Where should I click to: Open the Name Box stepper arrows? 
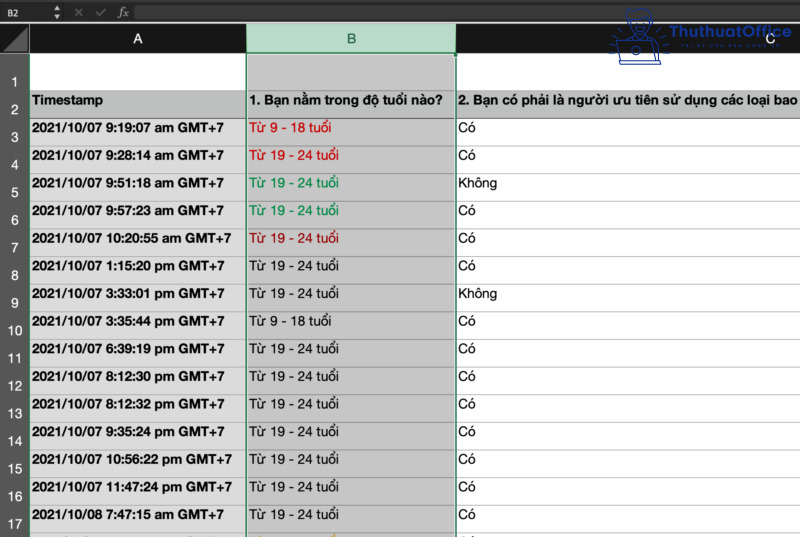(57, 12)
